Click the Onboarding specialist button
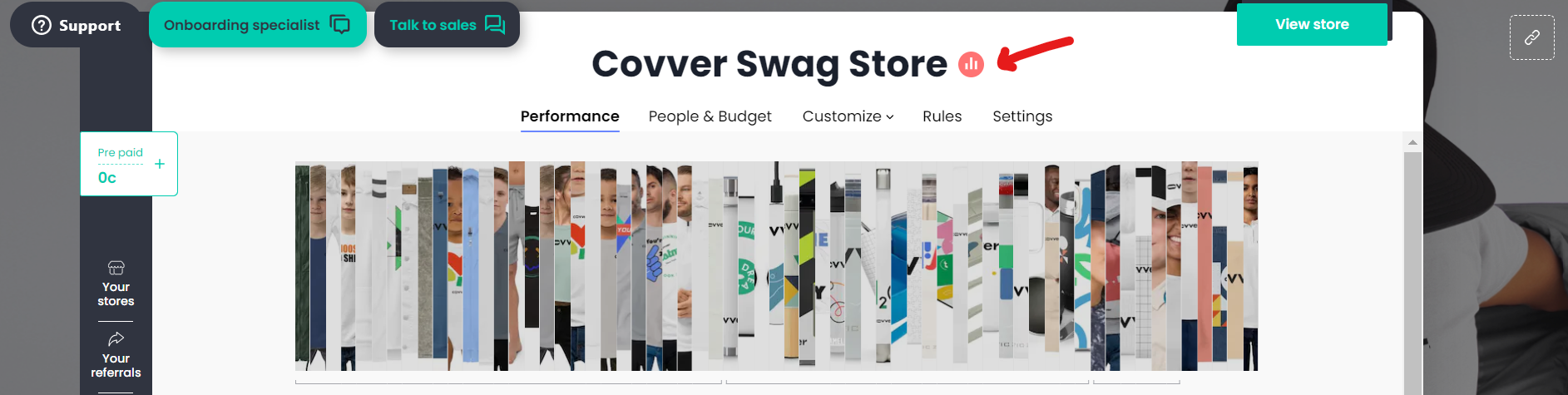The width and height of the screenshot is (1568, 395). click(x=258, y=24)
